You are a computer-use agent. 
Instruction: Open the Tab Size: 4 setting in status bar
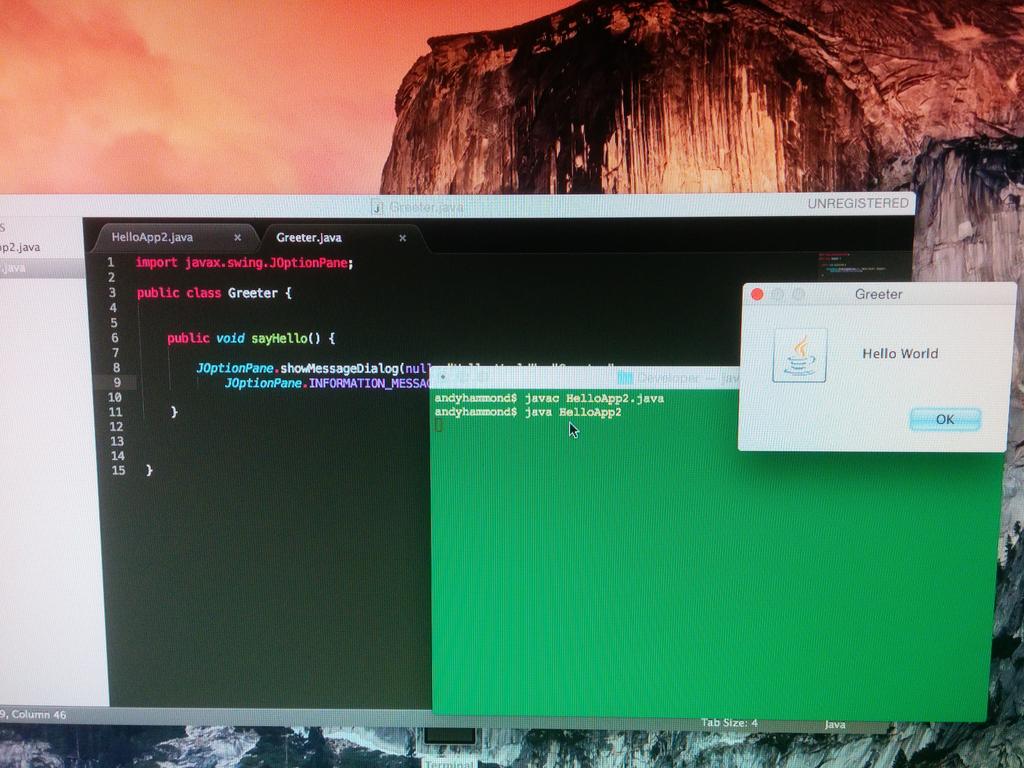click(729, 722)
